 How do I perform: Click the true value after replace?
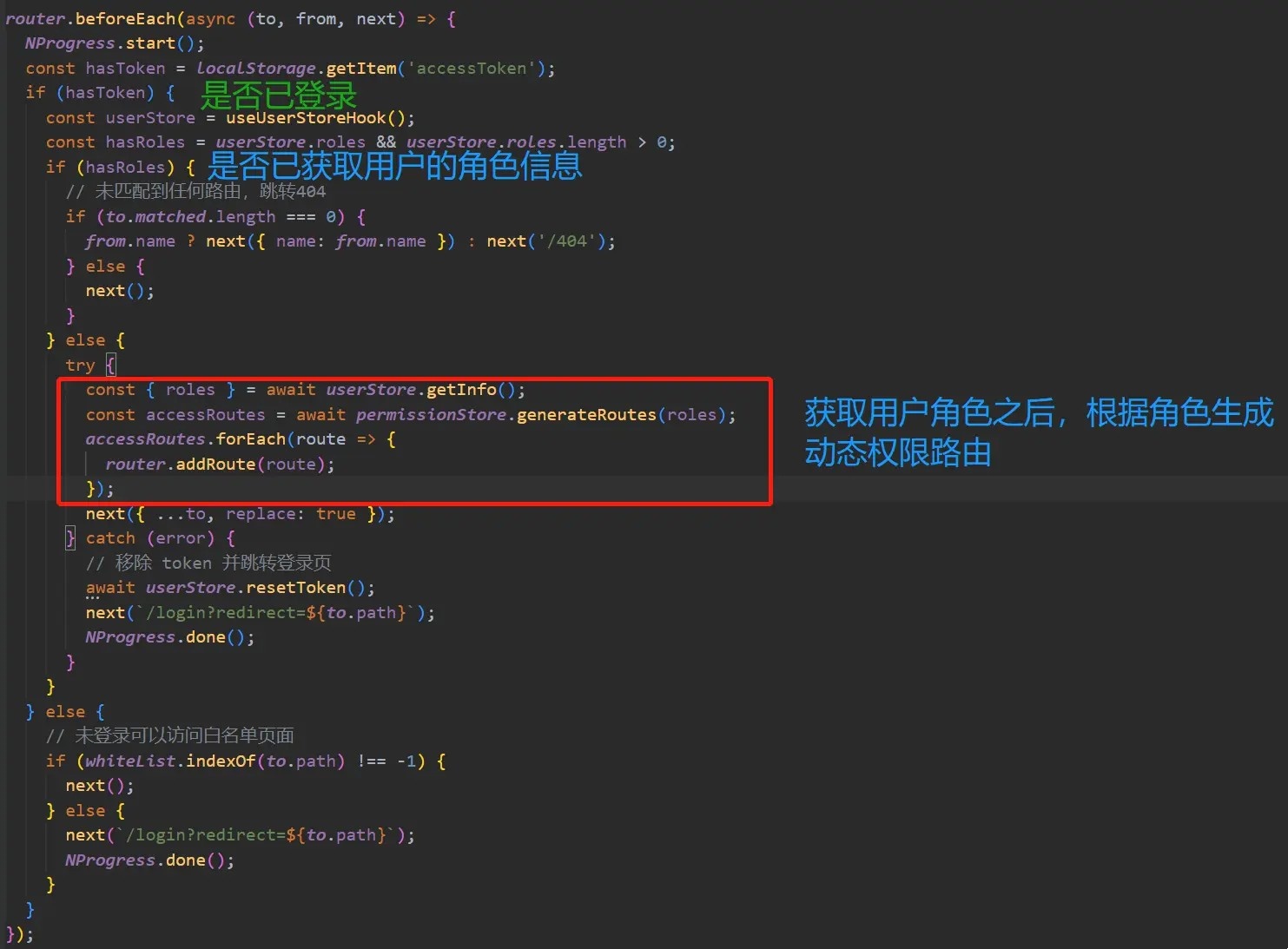336,514
